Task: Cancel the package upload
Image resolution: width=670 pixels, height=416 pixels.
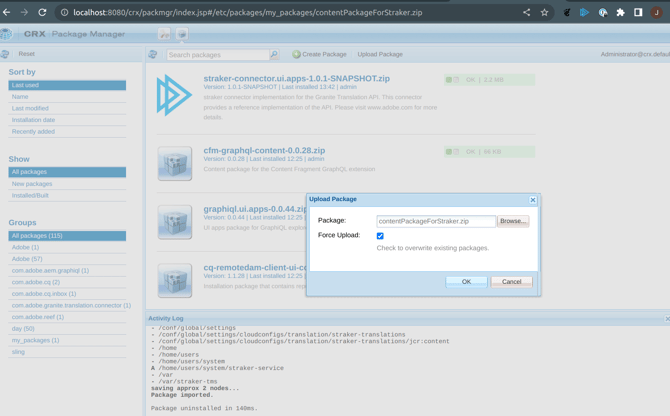Action: pyautogui.click(x=511, y=282)
